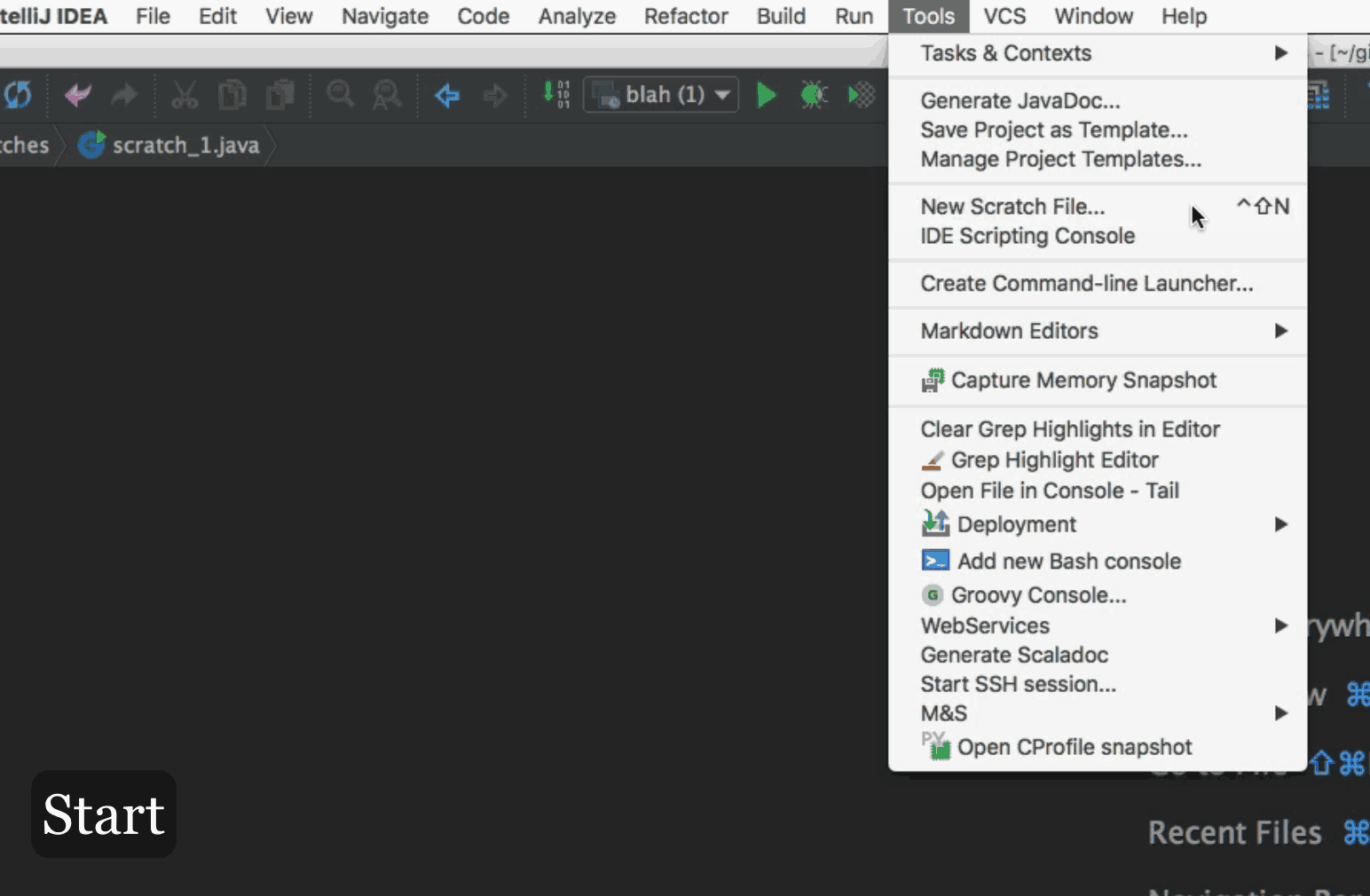Viewport: 1370px width, 896px height.
Task: Run the project with the green play icon
Action: (765, 95)
